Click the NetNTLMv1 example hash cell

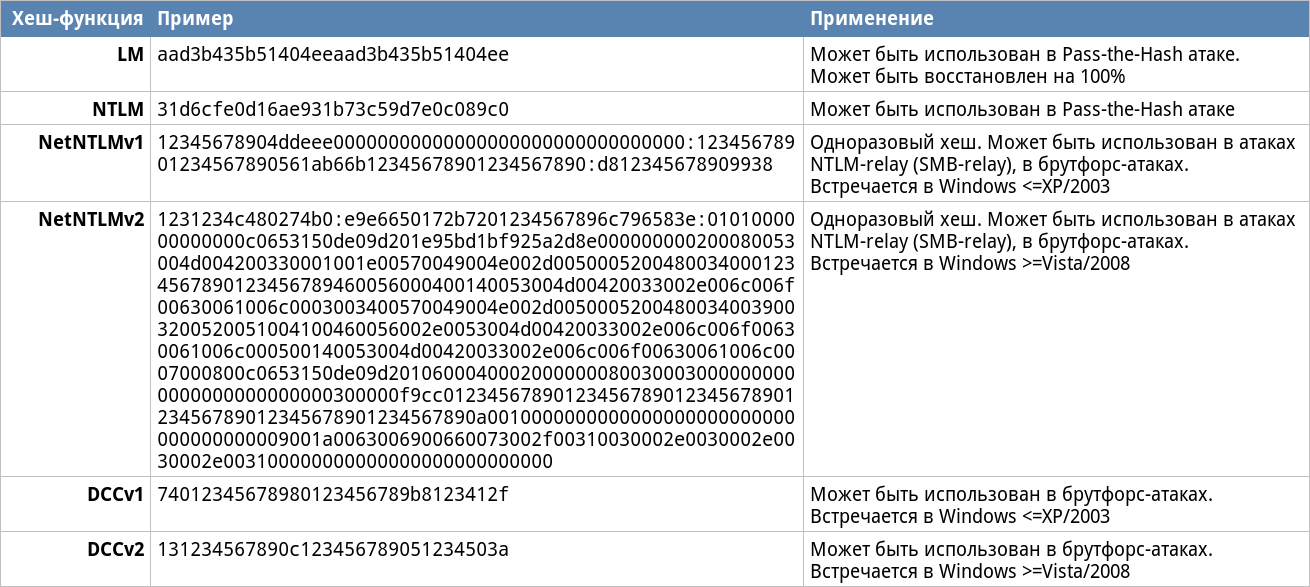(x=476, y=153)
